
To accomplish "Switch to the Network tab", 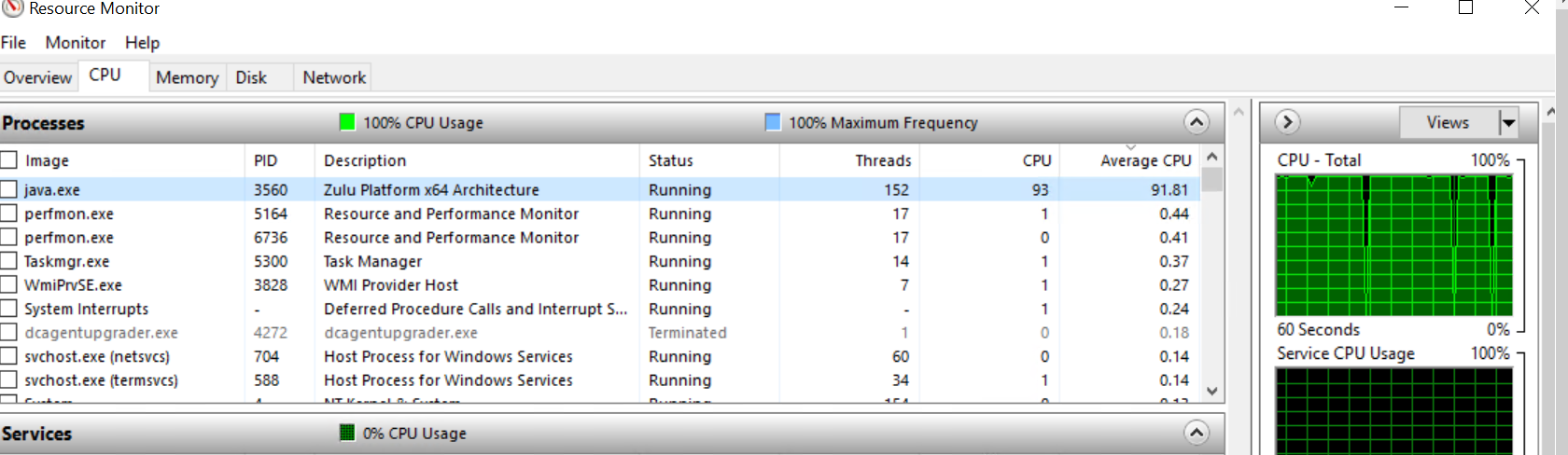I will click(333, 77).
